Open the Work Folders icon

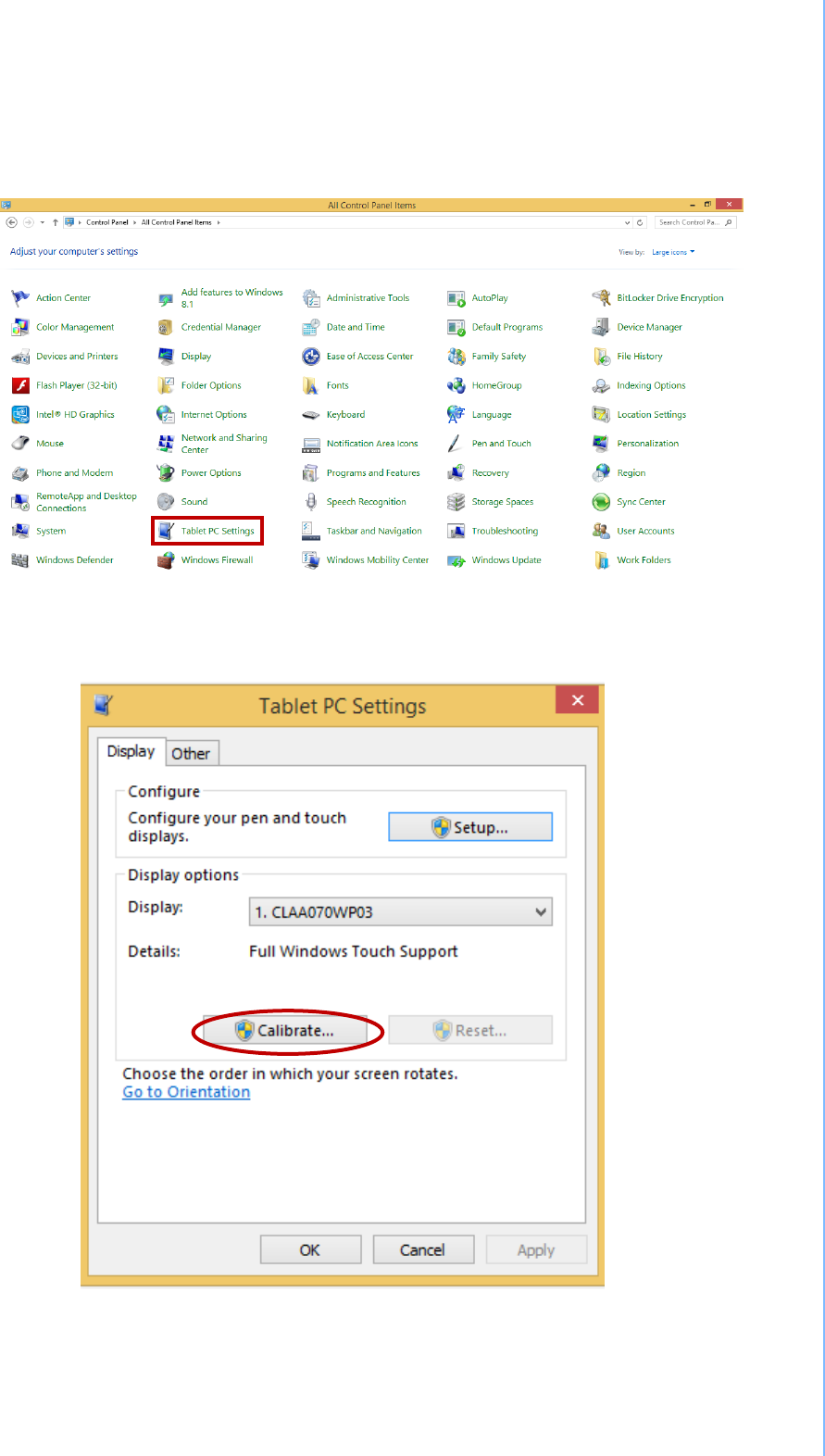601,560
